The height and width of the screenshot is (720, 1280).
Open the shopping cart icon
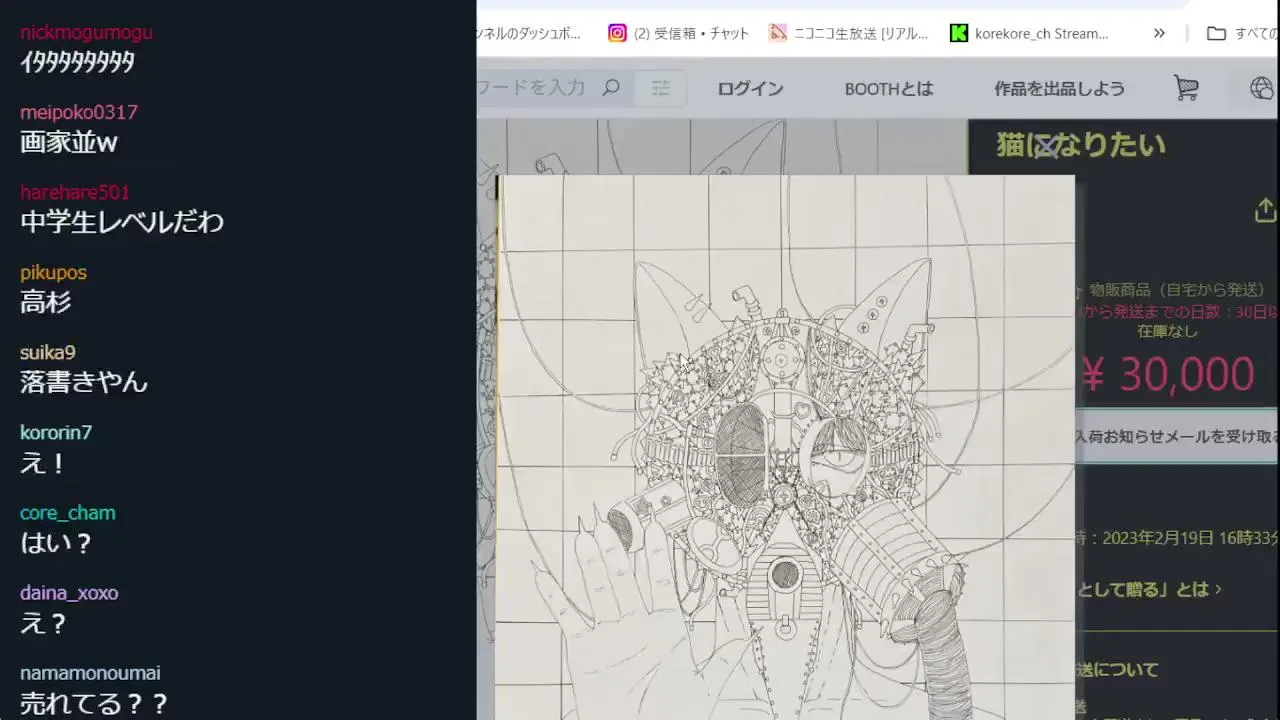(x=1186, y=88)
